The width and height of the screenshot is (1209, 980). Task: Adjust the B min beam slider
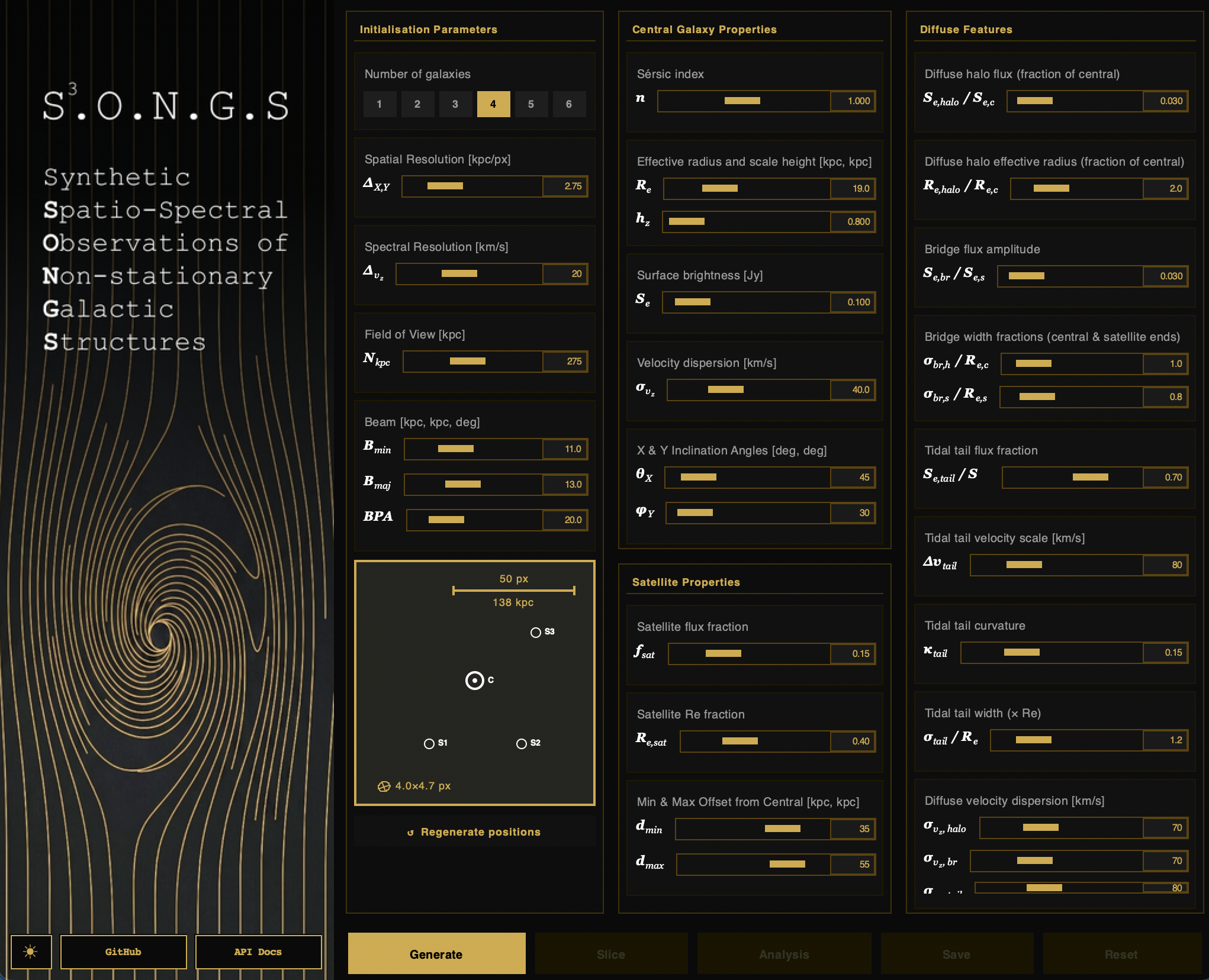(473, 449)
